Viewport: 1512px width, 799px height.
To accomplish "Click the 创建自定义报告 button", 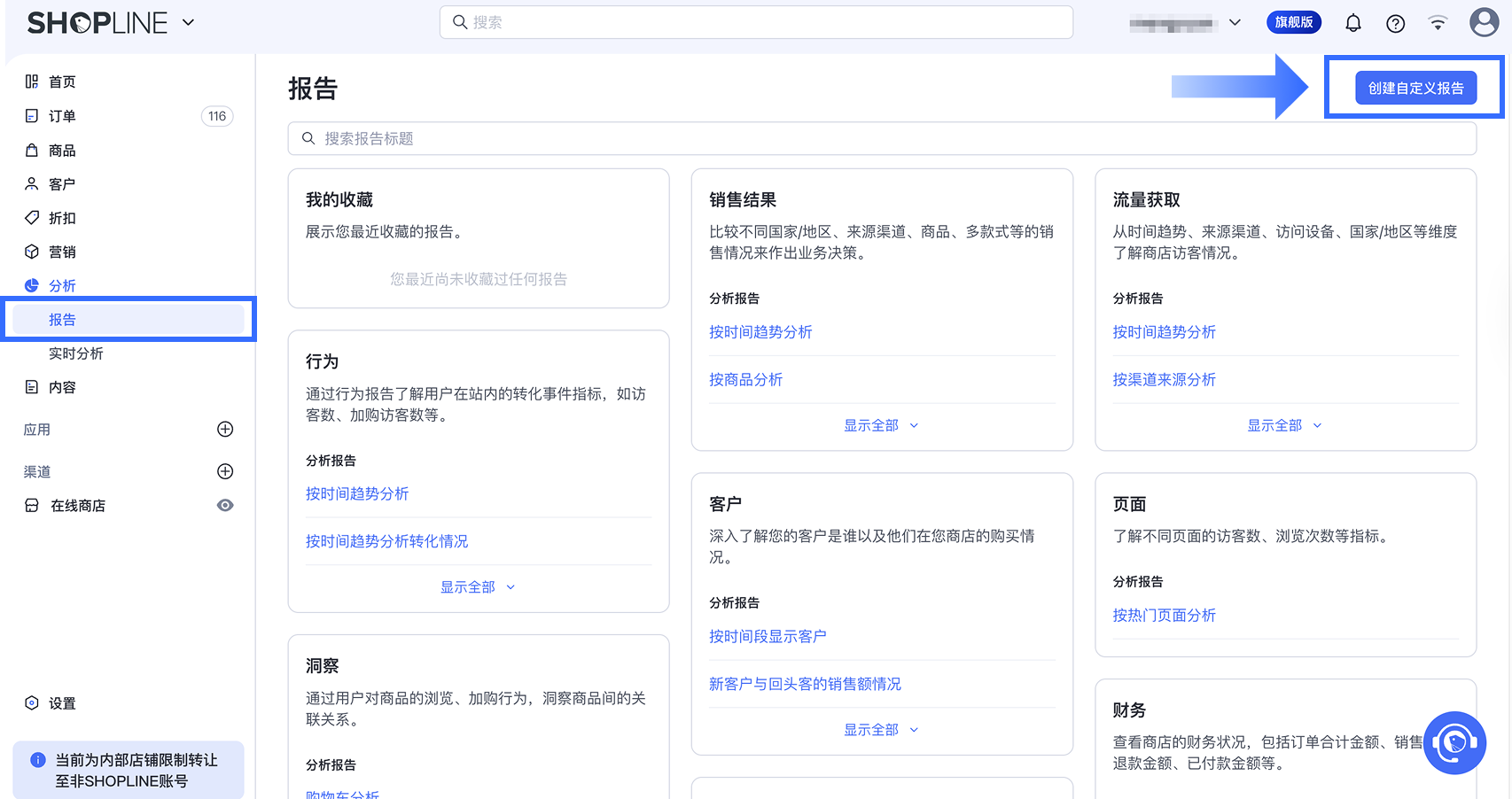I will [x=1415, y=89].
